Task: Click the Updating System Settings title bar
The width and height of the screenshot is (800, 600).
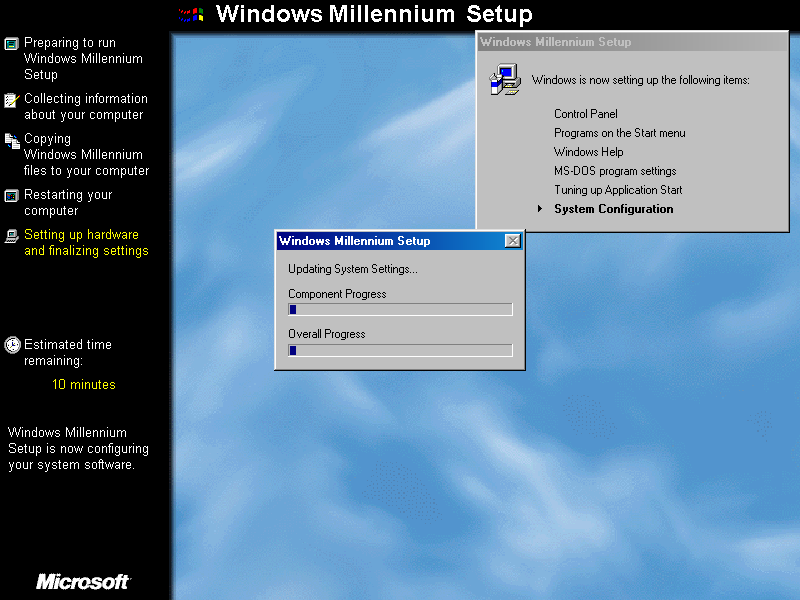Action: click(390, 241)
